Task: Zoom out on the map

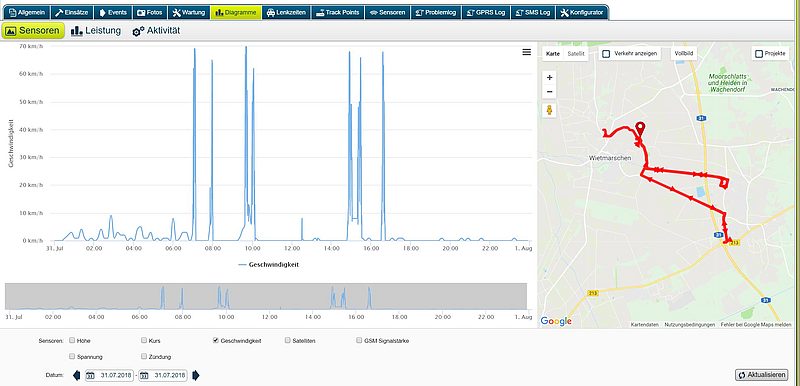Action: pyautogui.click(x=549, y=92)
